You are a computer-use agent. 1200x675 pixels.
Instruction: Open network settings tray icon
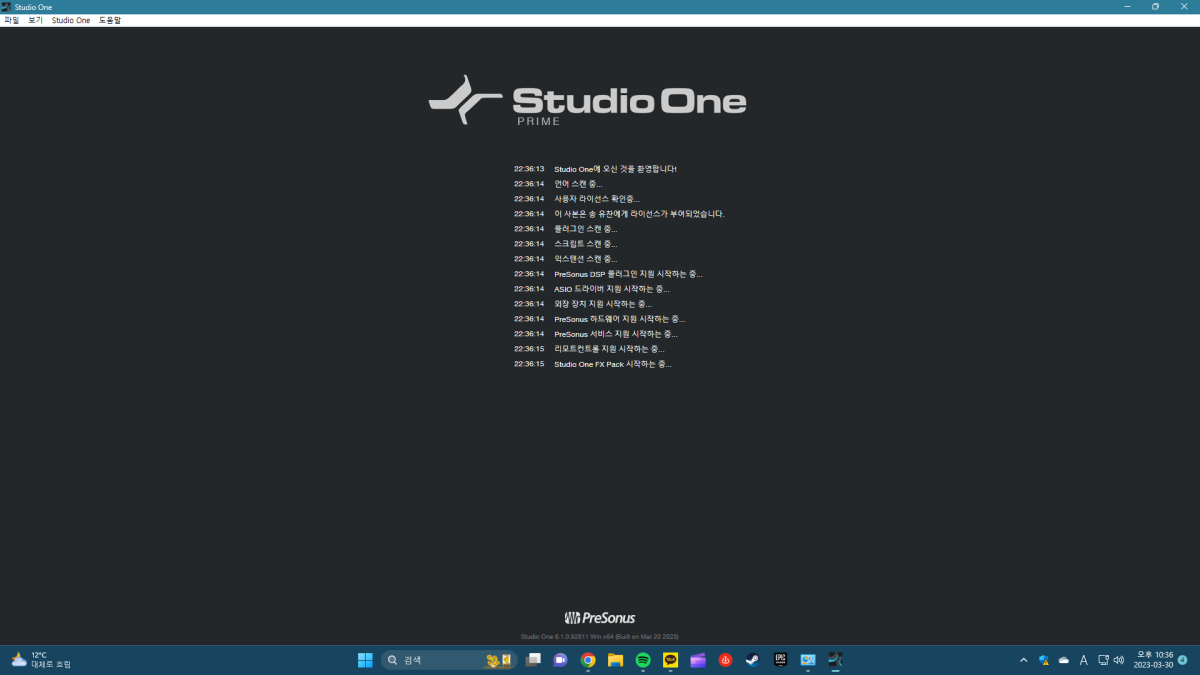point(1103,660)
